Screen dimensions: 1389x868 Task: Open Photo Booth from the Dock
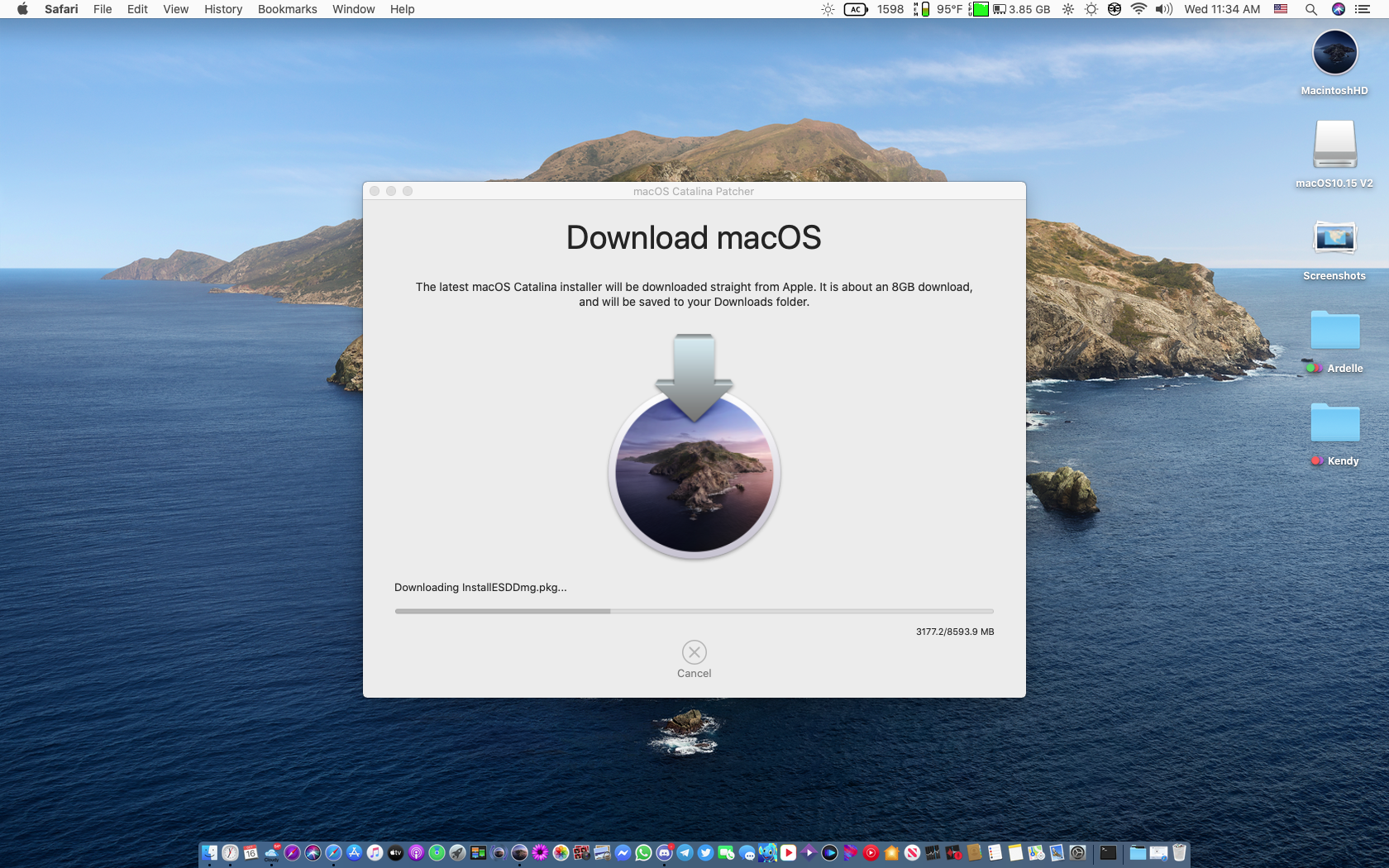click(x=581, y=853)
